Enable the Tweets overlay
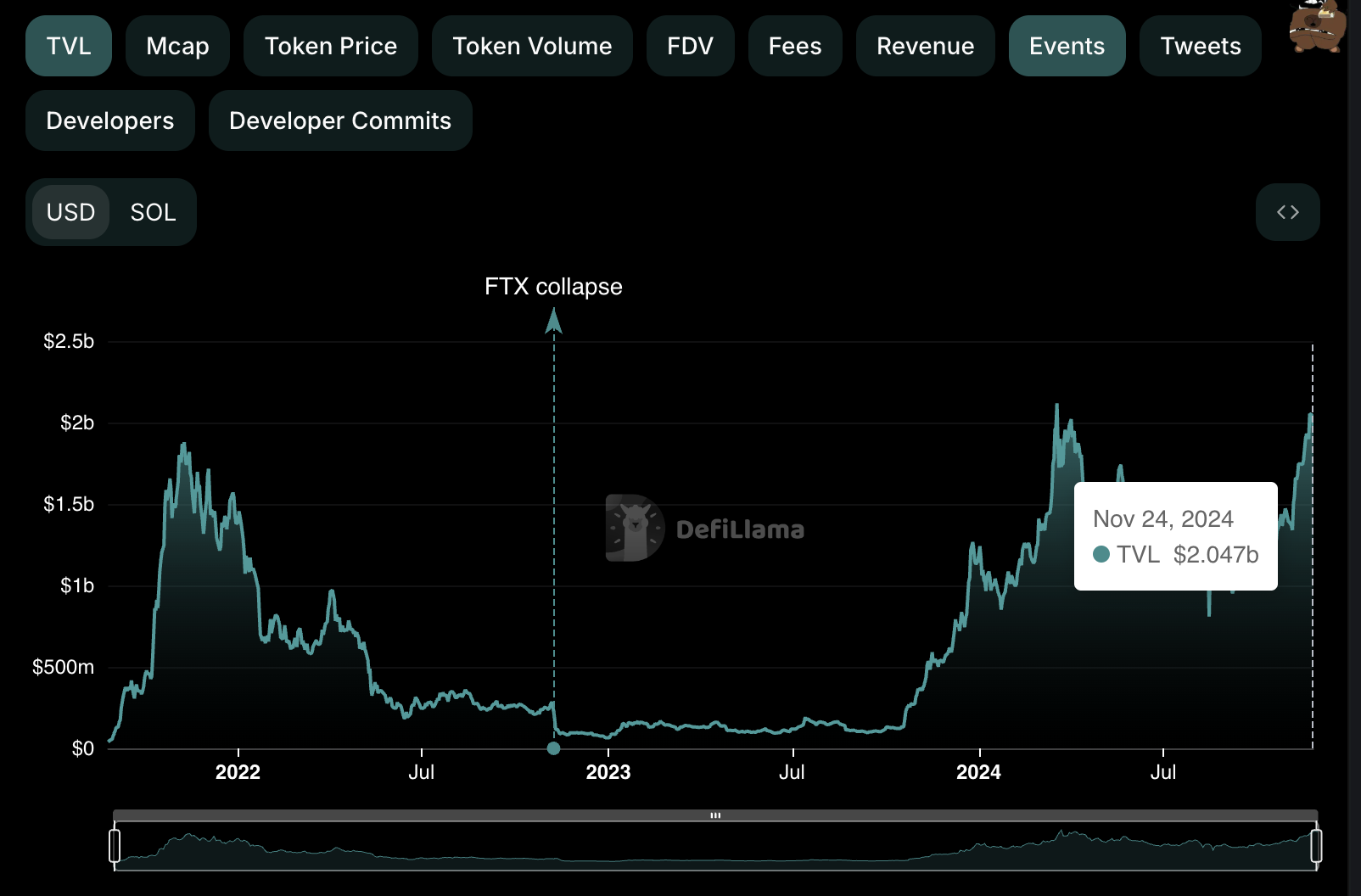Viewport: 1361px width, 896px height. (1200, 46)
